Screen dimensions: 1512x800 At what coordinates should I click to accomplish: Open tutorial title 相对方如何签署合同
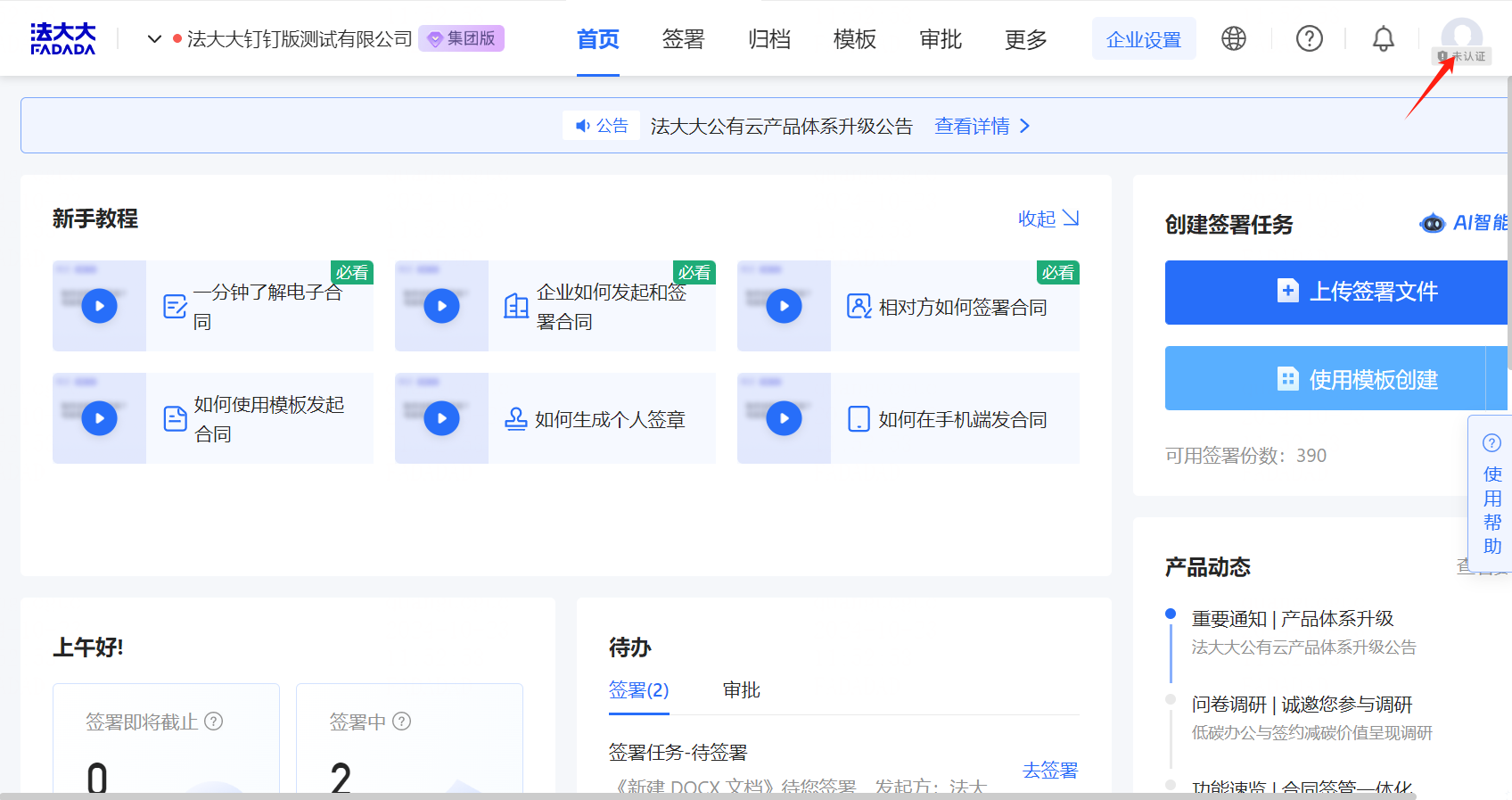click(x=963, y=307)
